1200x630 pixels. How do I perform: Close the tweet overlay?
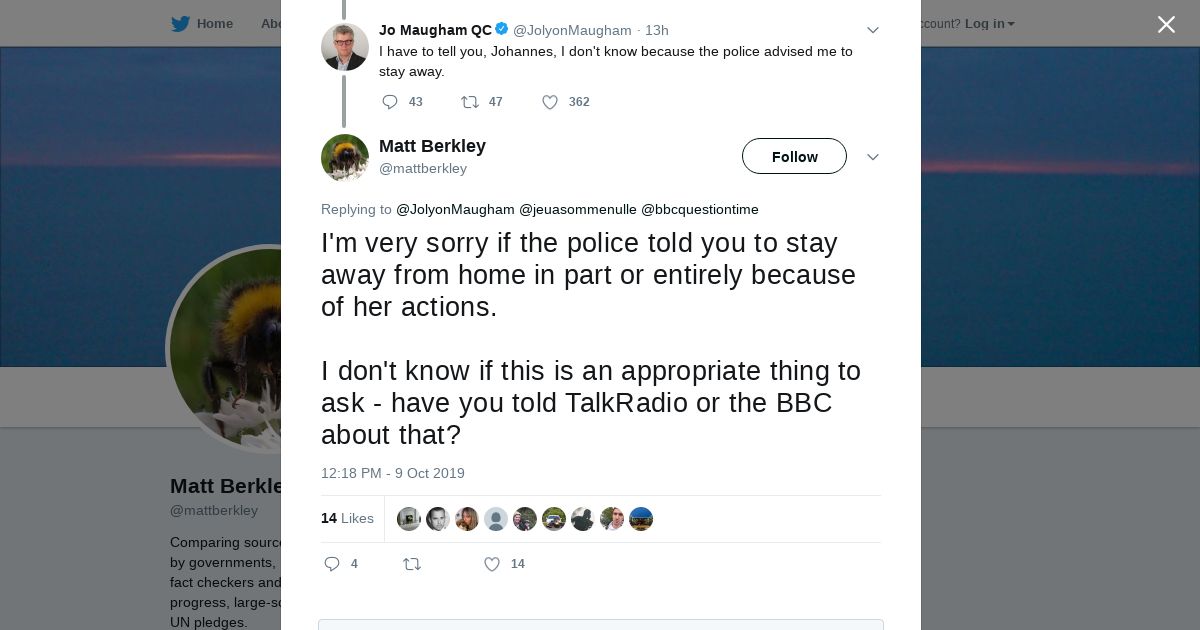[x=1166, y=24]
